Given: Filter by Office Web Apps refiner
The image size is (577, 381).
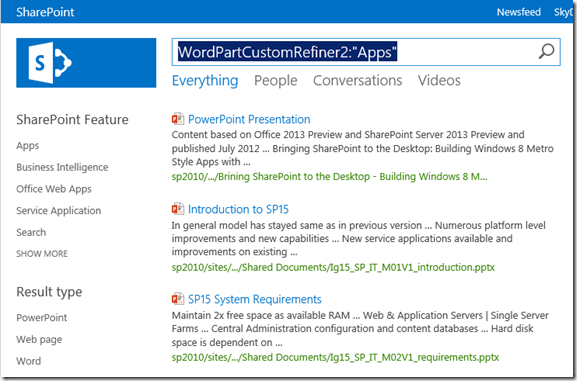Looking at the screenshot, I should (54, 189).
